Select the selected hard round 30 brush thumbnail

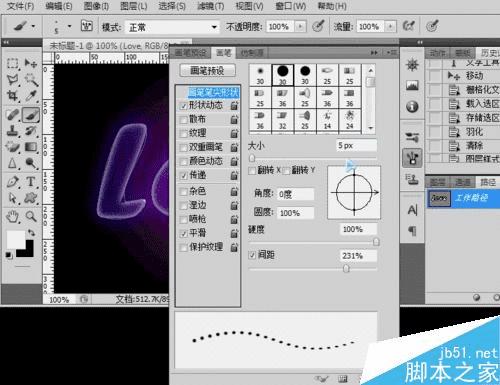click(x=283, y=75)
